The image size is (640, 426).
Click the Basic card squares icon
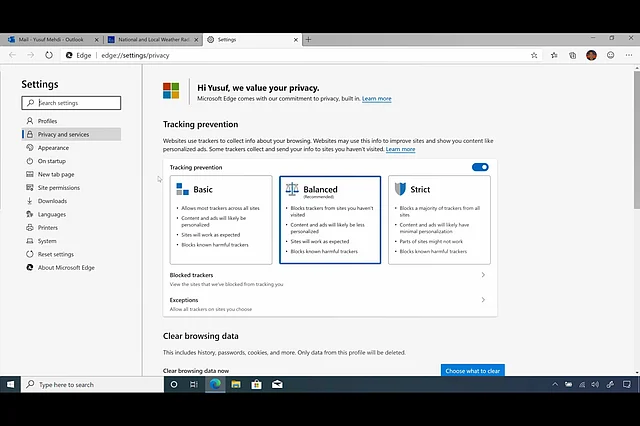pos(182,189)
